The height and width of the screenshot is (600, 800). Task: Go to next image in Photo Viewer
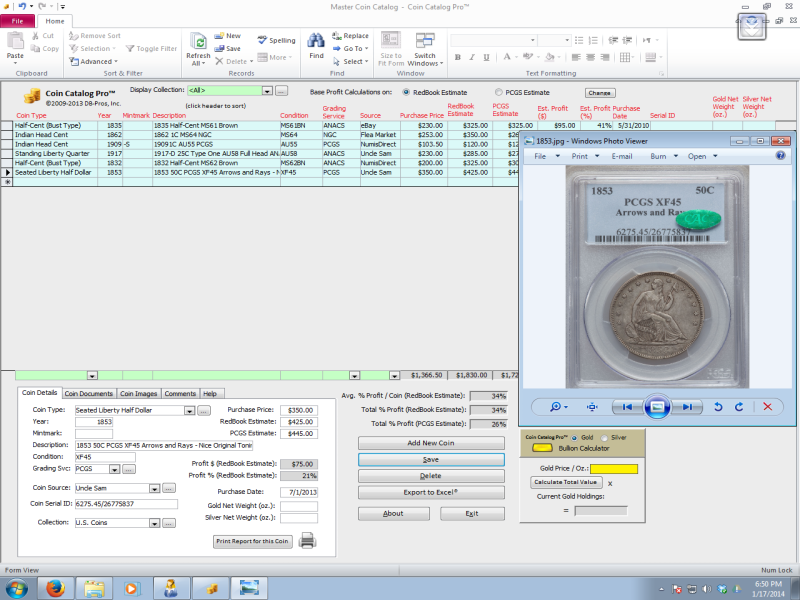[687, 407]
